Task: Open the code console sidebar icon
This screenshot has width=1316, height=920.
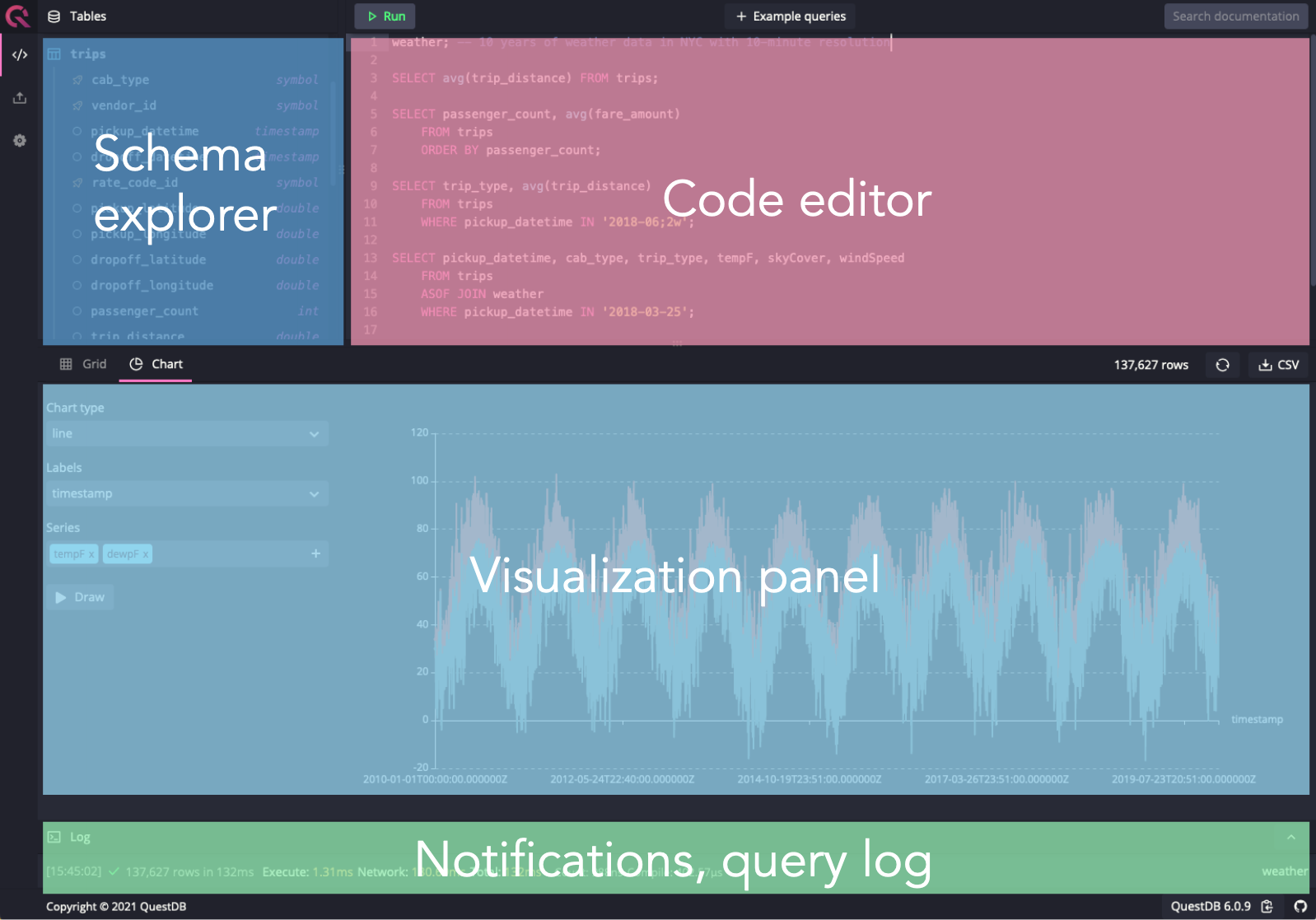Action: point(20,55)
